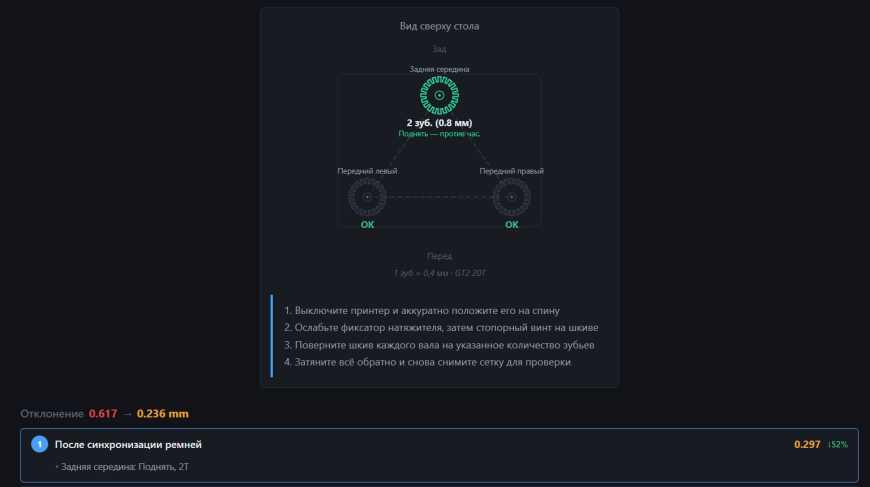Viewport: 870px width, 487px height.
Task: Click the green rear middle pulley gear icon
Action: [439, 95]
